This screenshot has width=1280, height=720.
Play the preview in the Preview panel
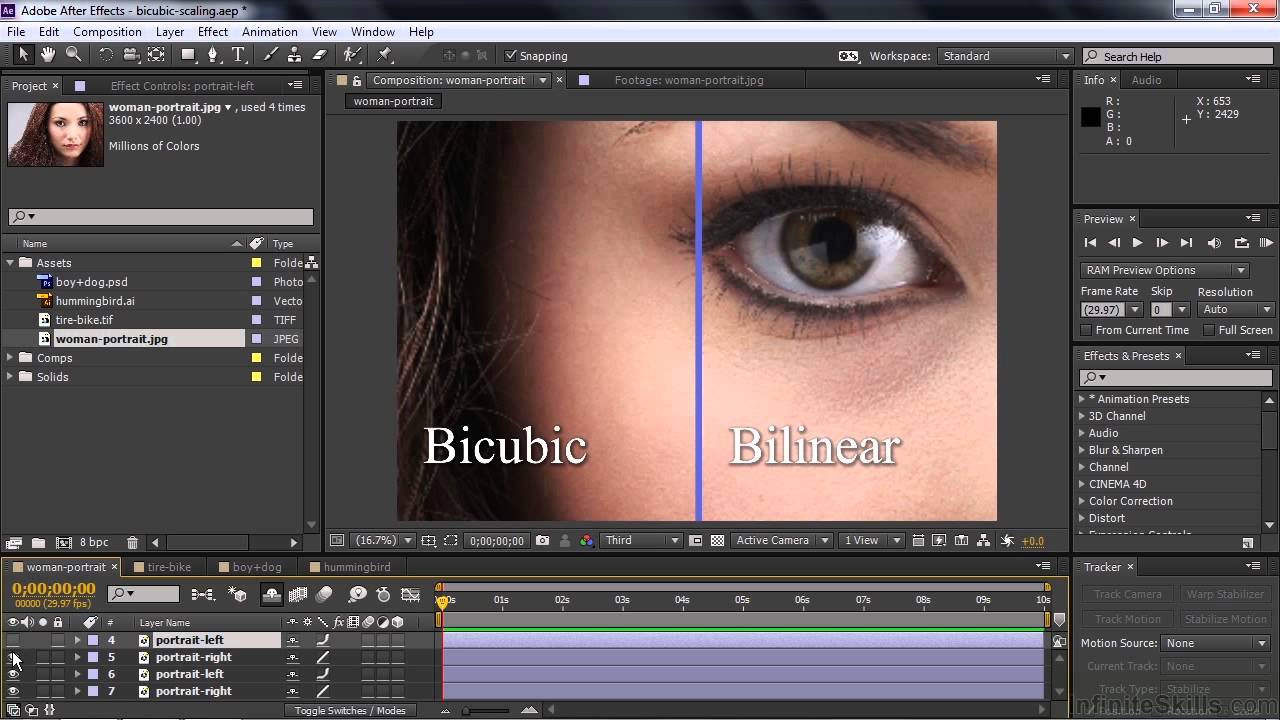(x=1137, y=243)
